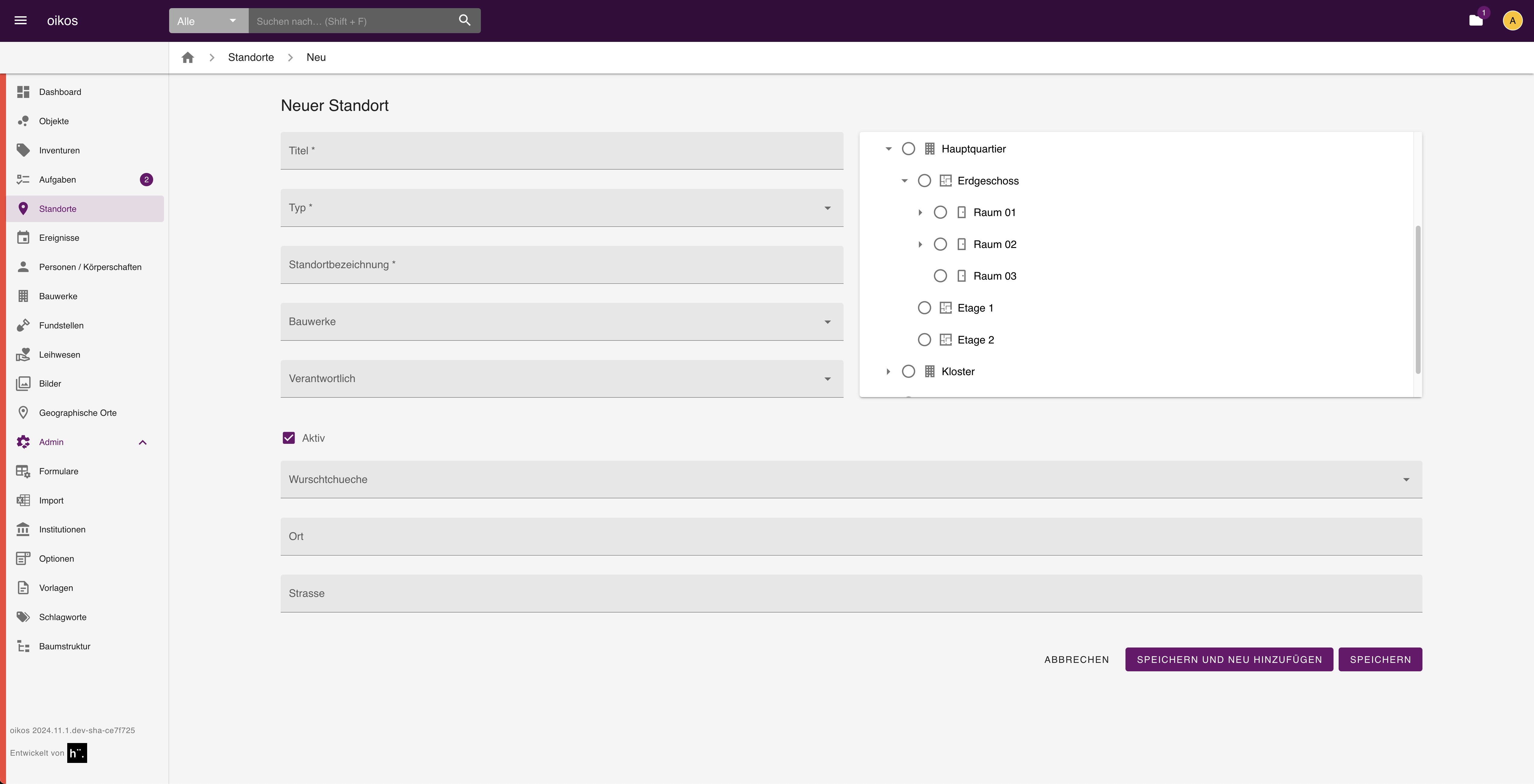The image size is (1534, 784).
Task: Uncheck the Aktiv checkbox
Action: point(289,438)
